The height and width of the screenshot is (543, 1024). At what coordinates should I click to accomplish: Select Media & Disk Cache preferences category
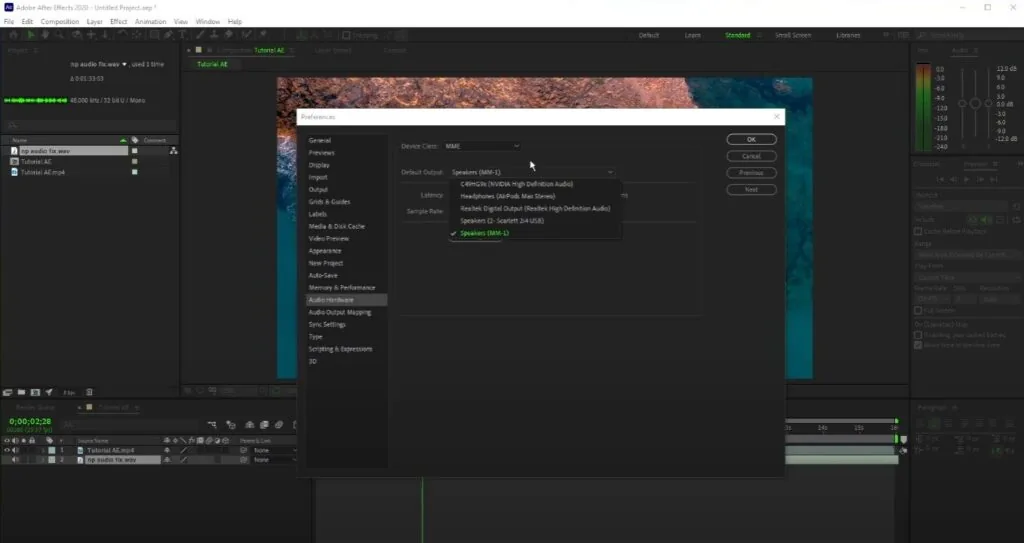336,226
